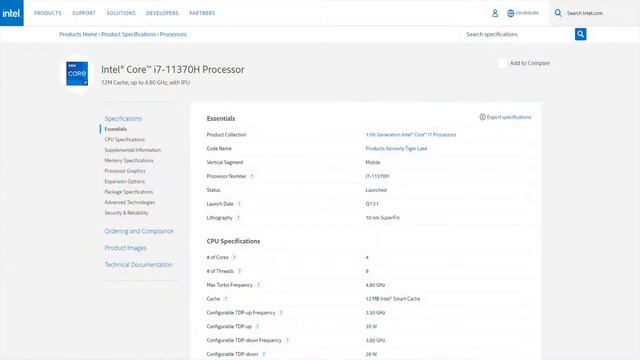
Task: Click the 10 nm SuperFin value
Action: tap(382, 218)
